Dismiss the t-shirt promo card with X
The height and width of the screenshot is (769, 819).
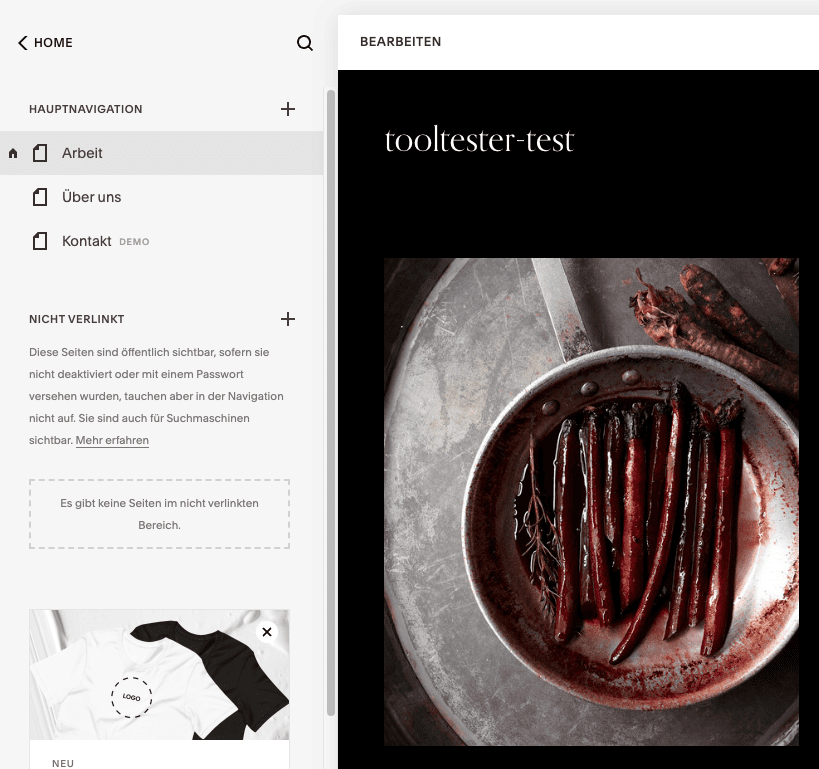tap(267, 632)
